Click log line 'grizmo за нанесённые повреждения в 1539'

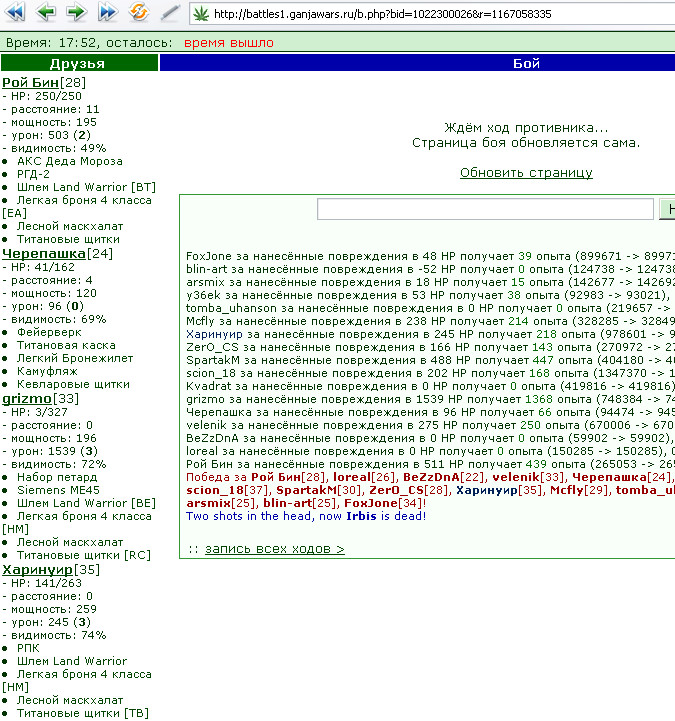pyautogui.click(x=430, y=399)
